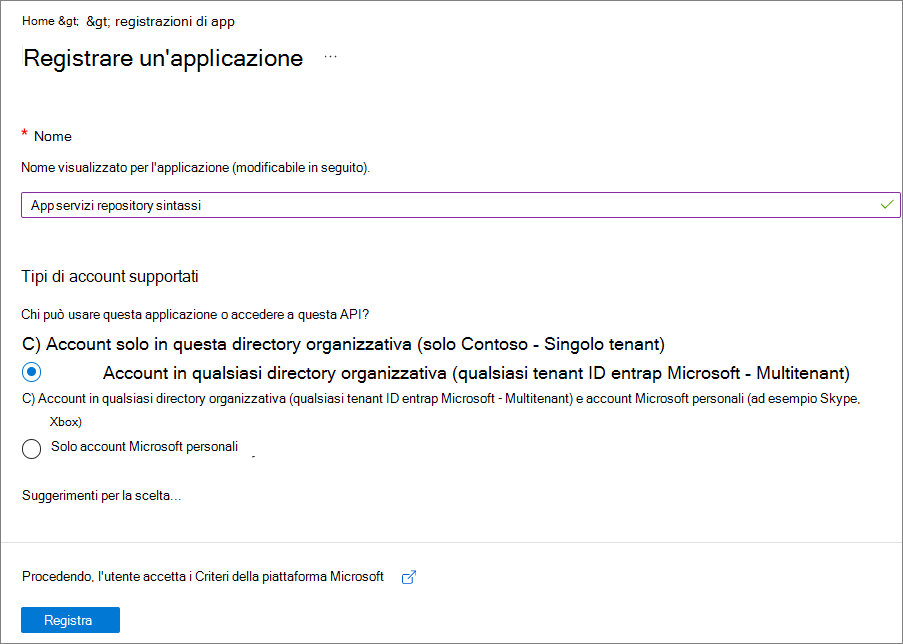
Task: Select the multitenant organizational directory radio button
Action: (31, 371)
